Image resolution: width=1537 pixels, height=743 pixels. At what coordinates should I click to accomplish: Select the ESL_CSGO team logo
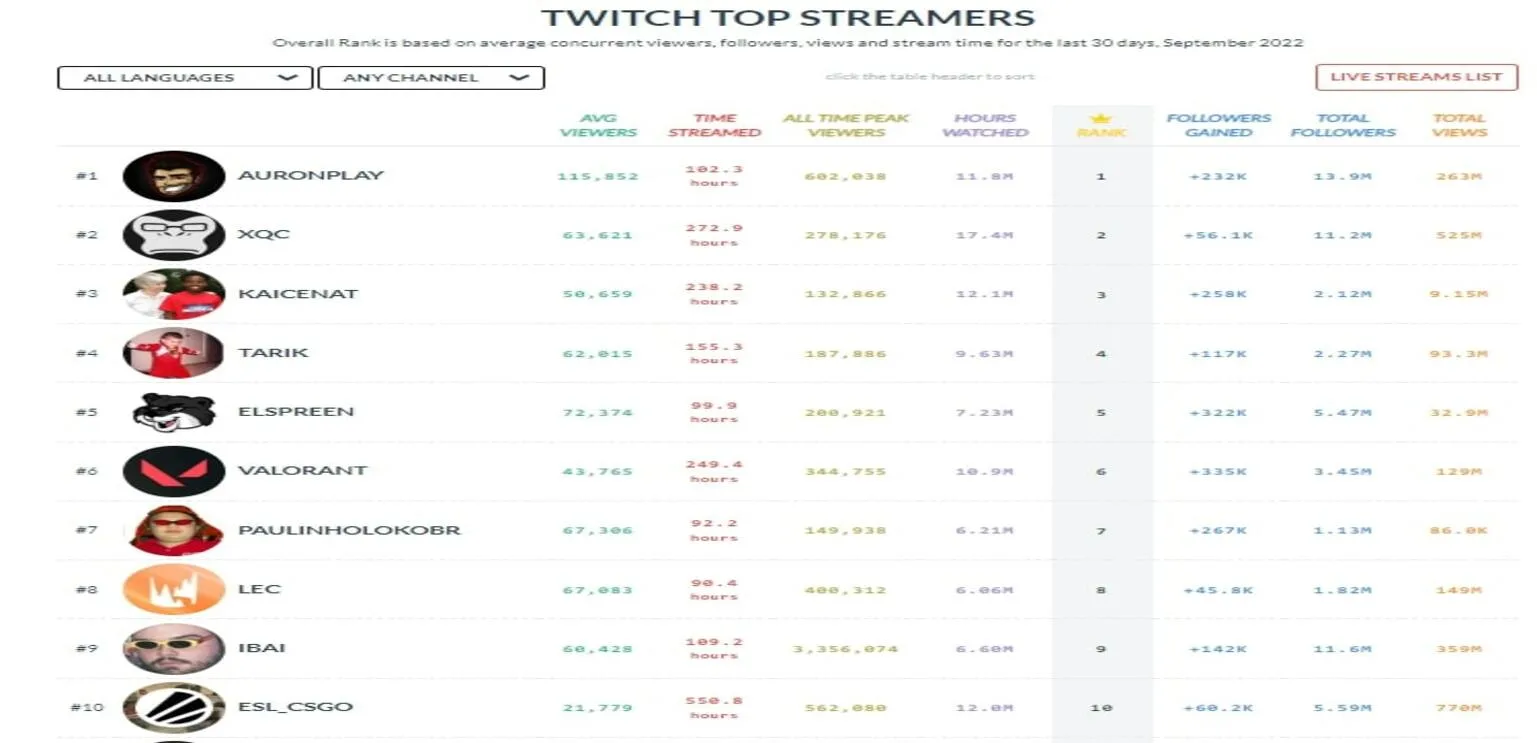point(172,705)
